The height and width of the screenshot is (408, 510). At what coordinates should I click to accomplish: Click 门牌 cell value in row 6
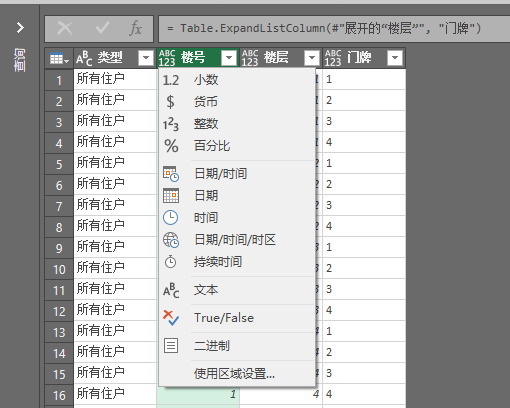point(329,184)
